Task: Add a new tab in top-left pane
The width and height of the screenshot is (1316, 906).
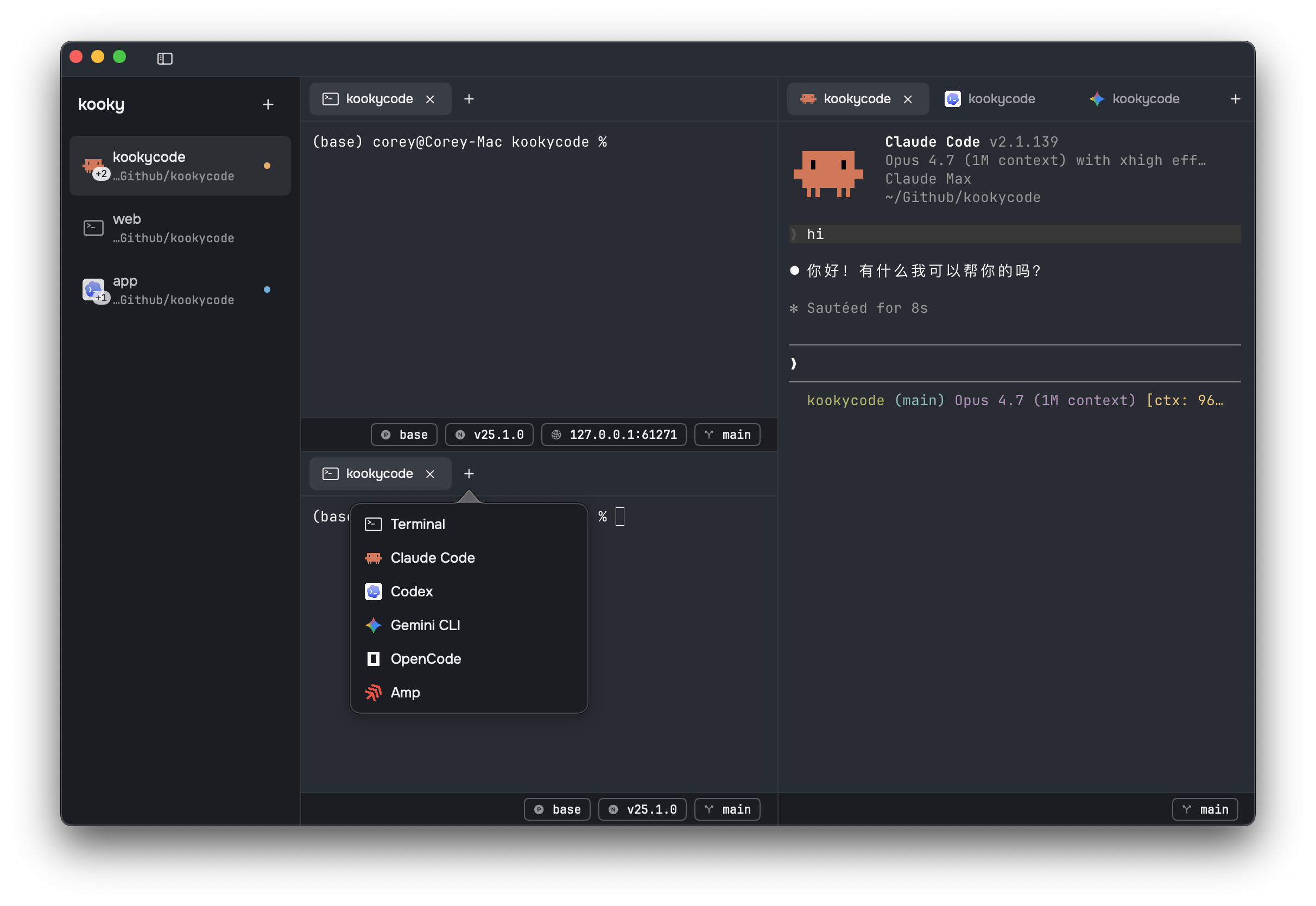Action: pyautogui.click(x=469, y=99)
